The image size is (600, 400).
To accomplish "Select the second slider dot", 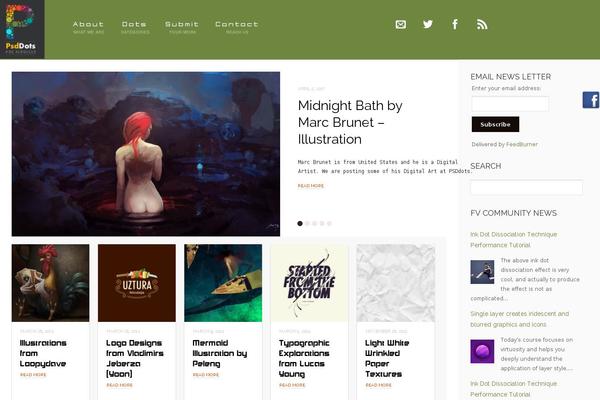I will click(x=307, y=224).
